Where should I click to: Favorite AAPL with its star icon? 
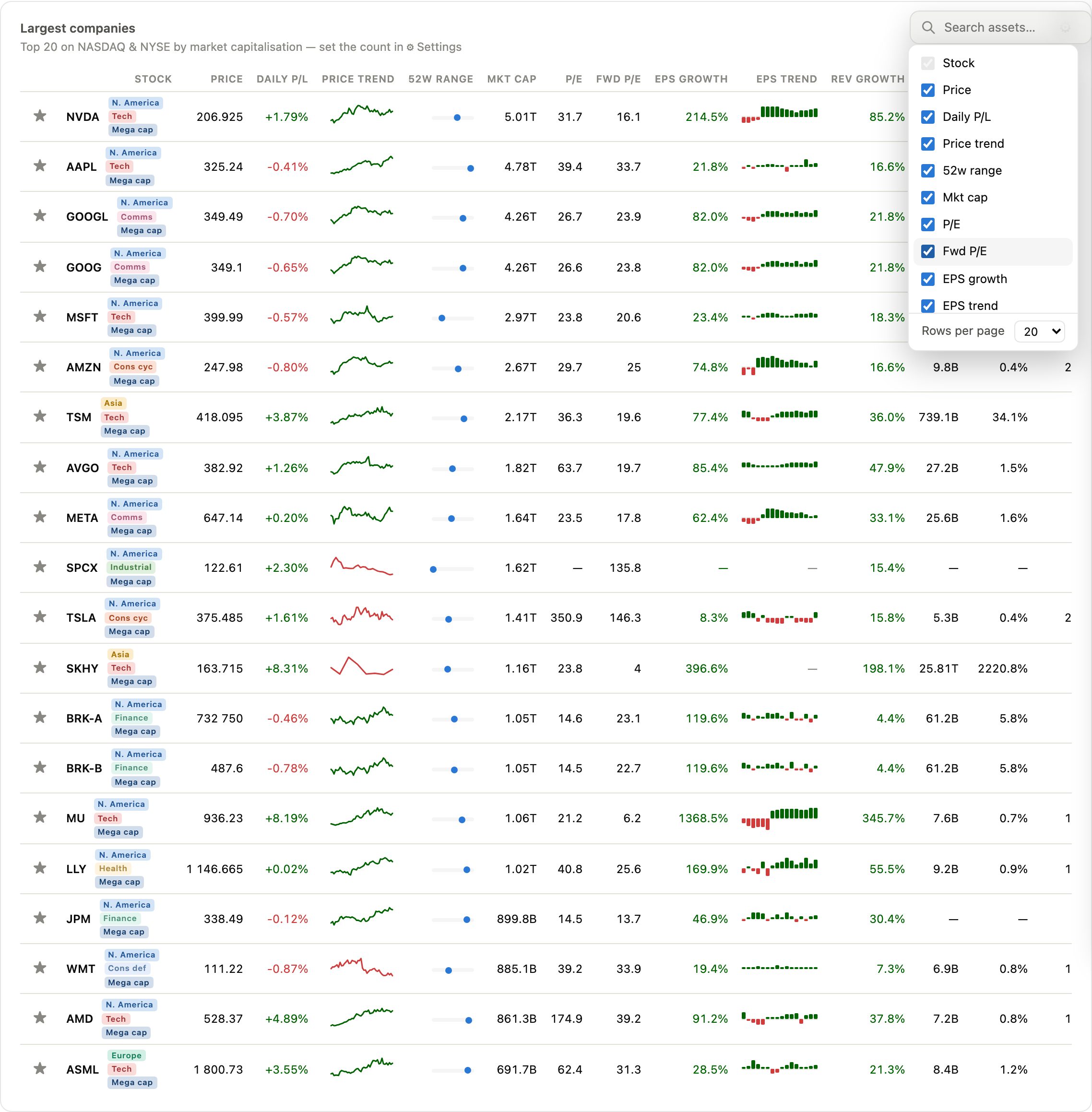[39, 166]
